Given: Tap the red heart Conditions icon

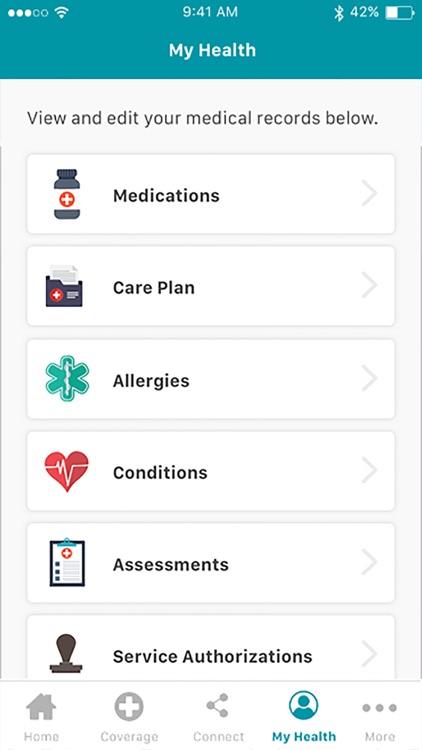Looking at the screenshot, I should tap(67, 471).
